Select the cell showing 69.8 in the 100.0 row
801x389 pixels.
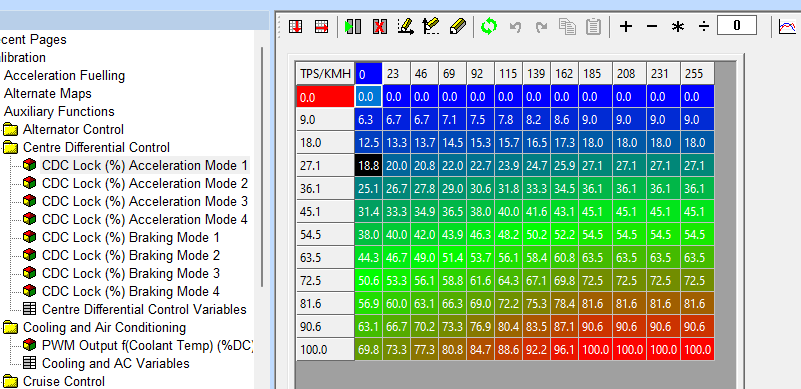pos(368,350)
